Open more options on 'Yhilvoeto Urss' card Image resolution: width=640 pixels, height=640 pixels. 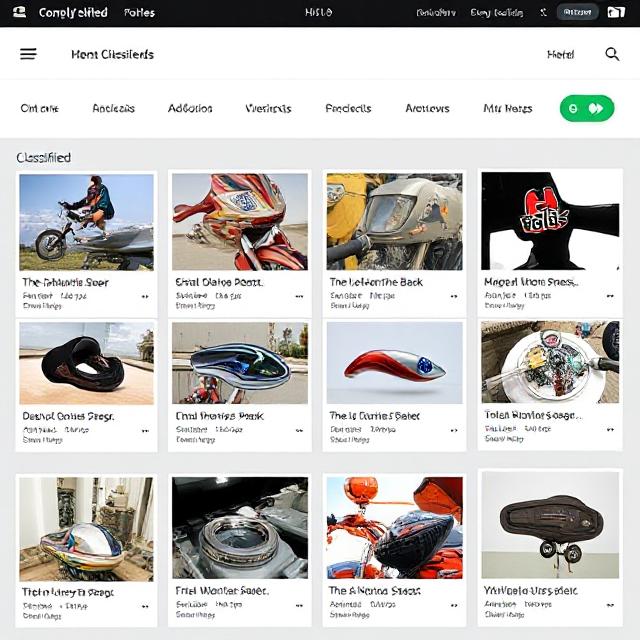[610, 605]
